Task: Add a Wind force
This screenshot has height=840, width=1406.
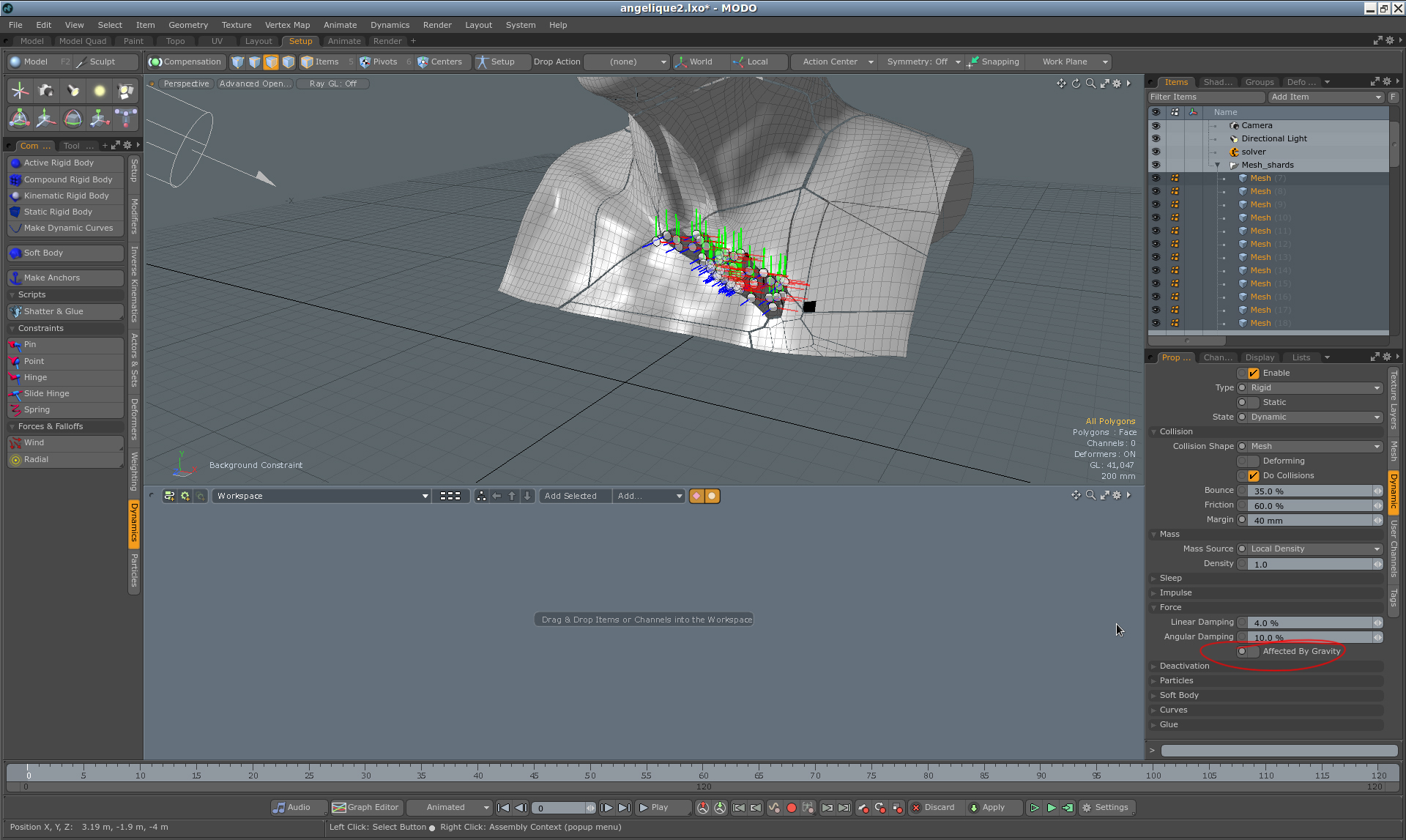Action: click(x=65, y=442)
